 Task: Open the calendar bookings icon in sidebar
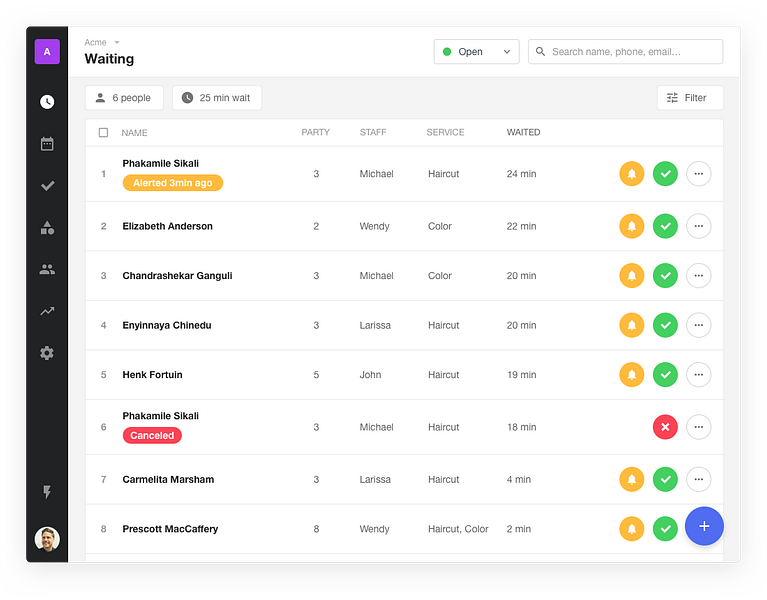[47, 144]
